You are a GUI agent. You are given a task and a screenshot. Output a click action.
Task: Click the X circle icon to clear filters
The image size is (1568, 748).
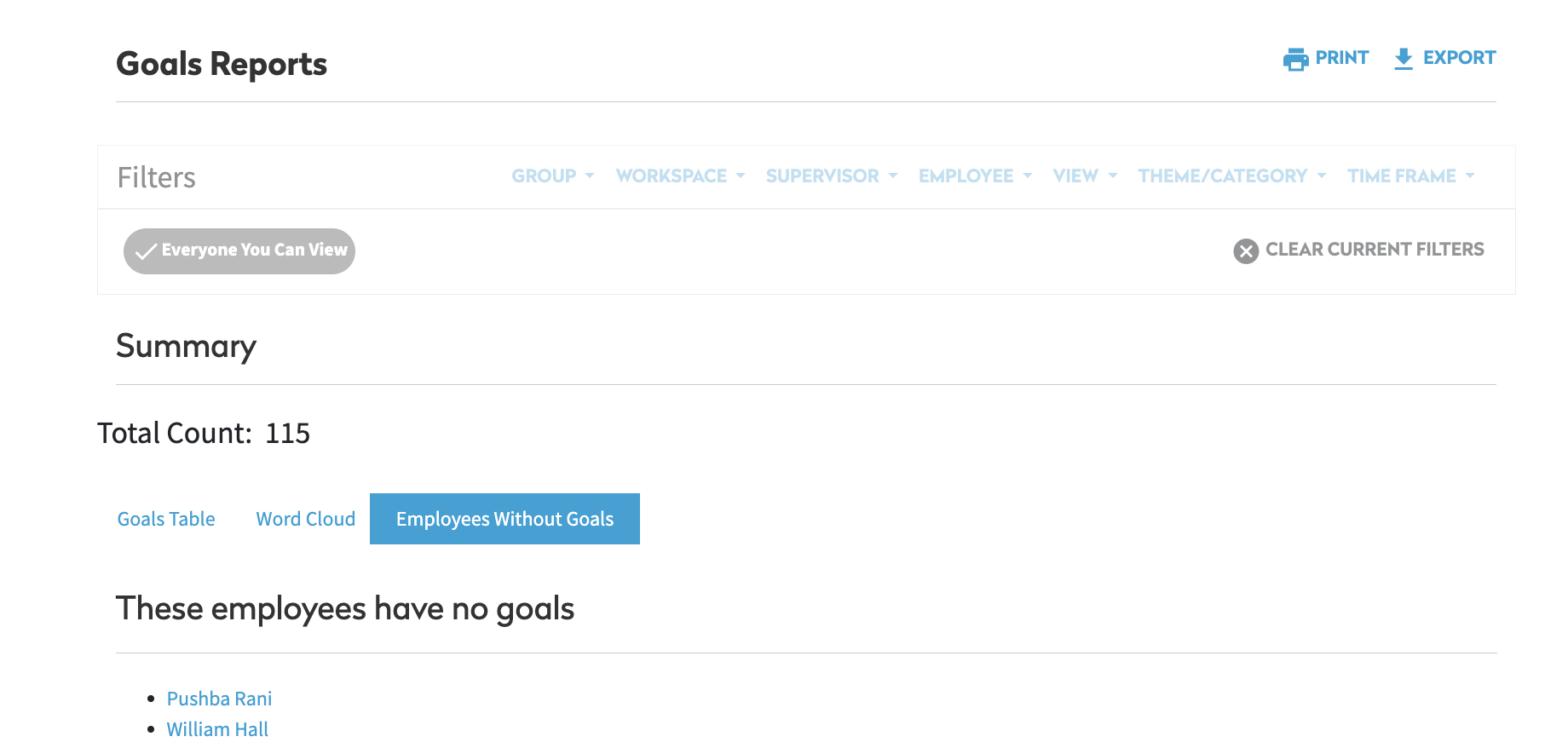point(1246,250)
